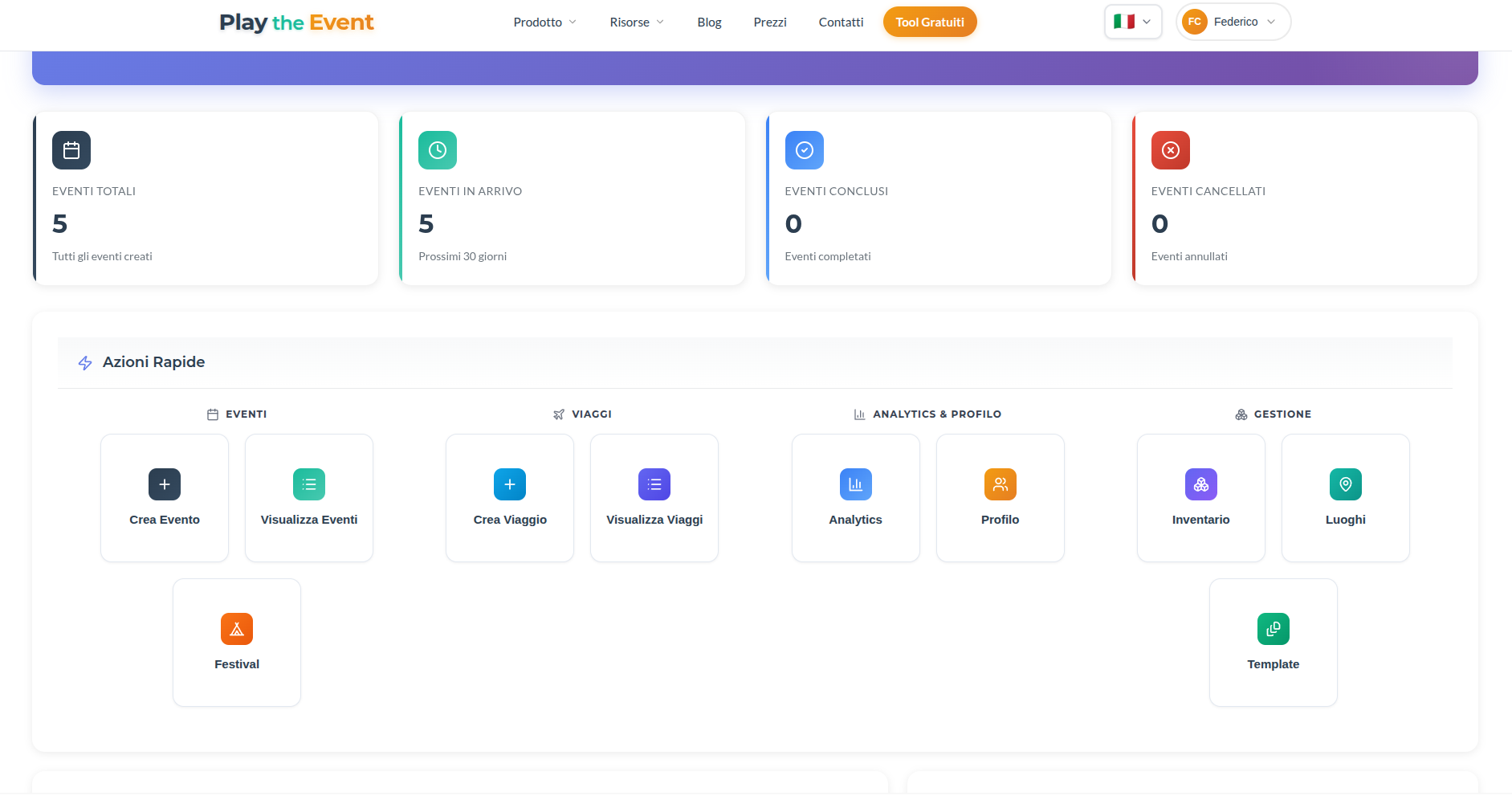
Task: Click the Eventi Conclusi value 0
Action: coord(793,223)
